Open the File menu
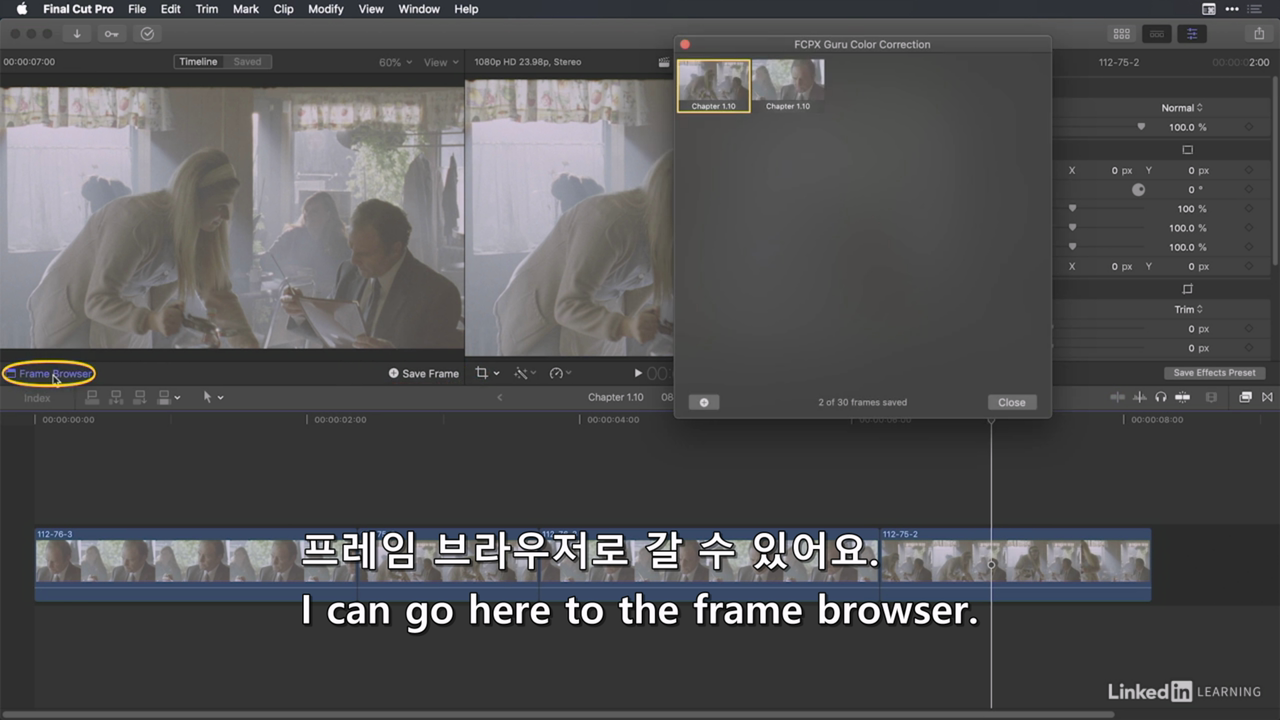 137,9
